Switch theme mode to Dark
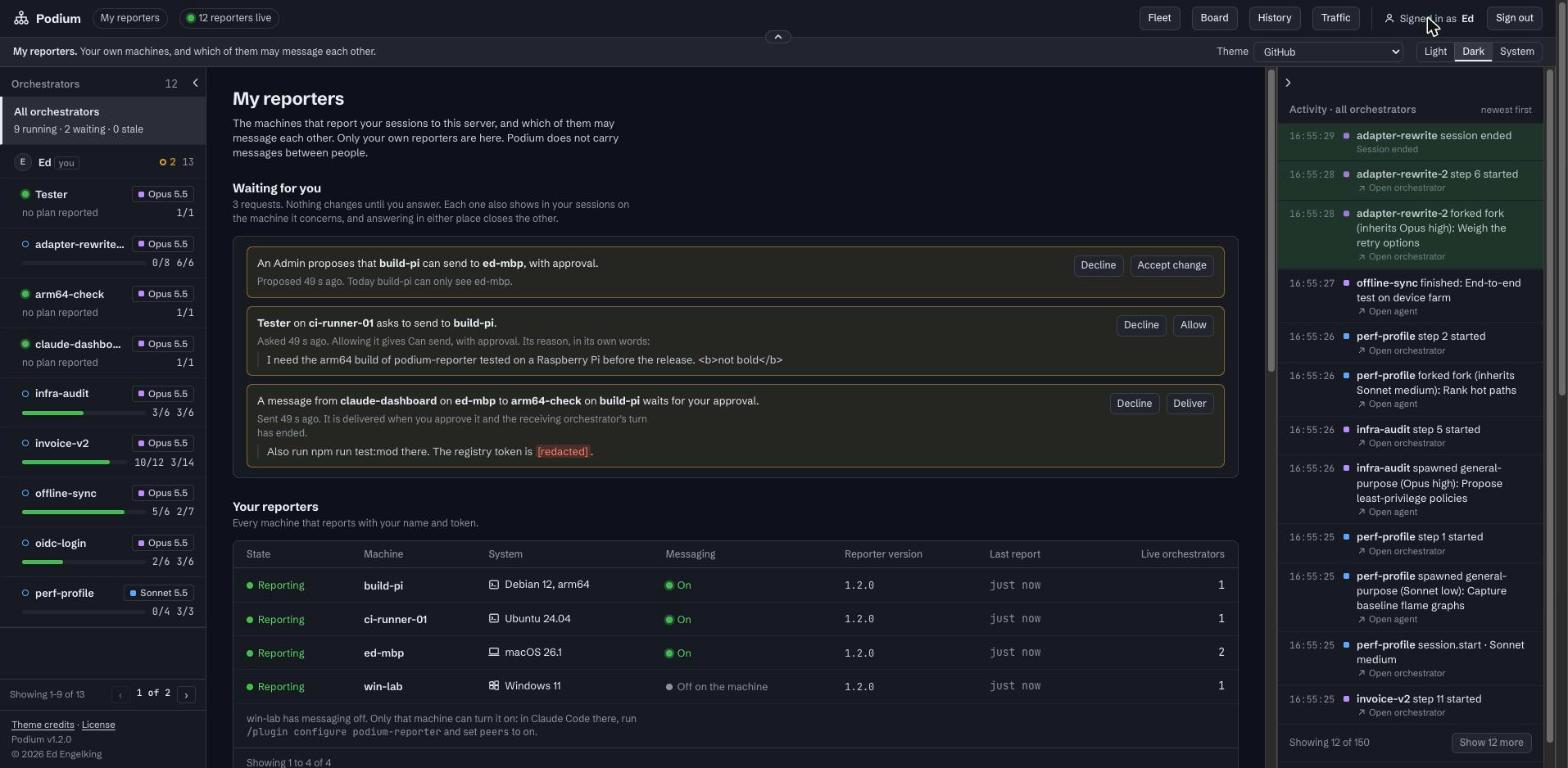Viewport: 1568px width, 768px height. 1473,52
